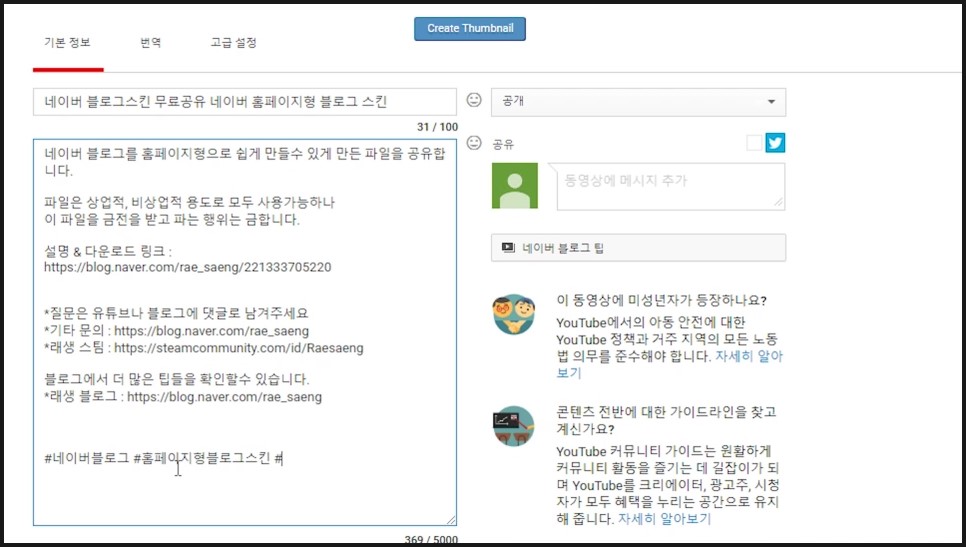Click the 369 / 5000 description counter
The width and height of the screenshot is (966, 547).
431,540
